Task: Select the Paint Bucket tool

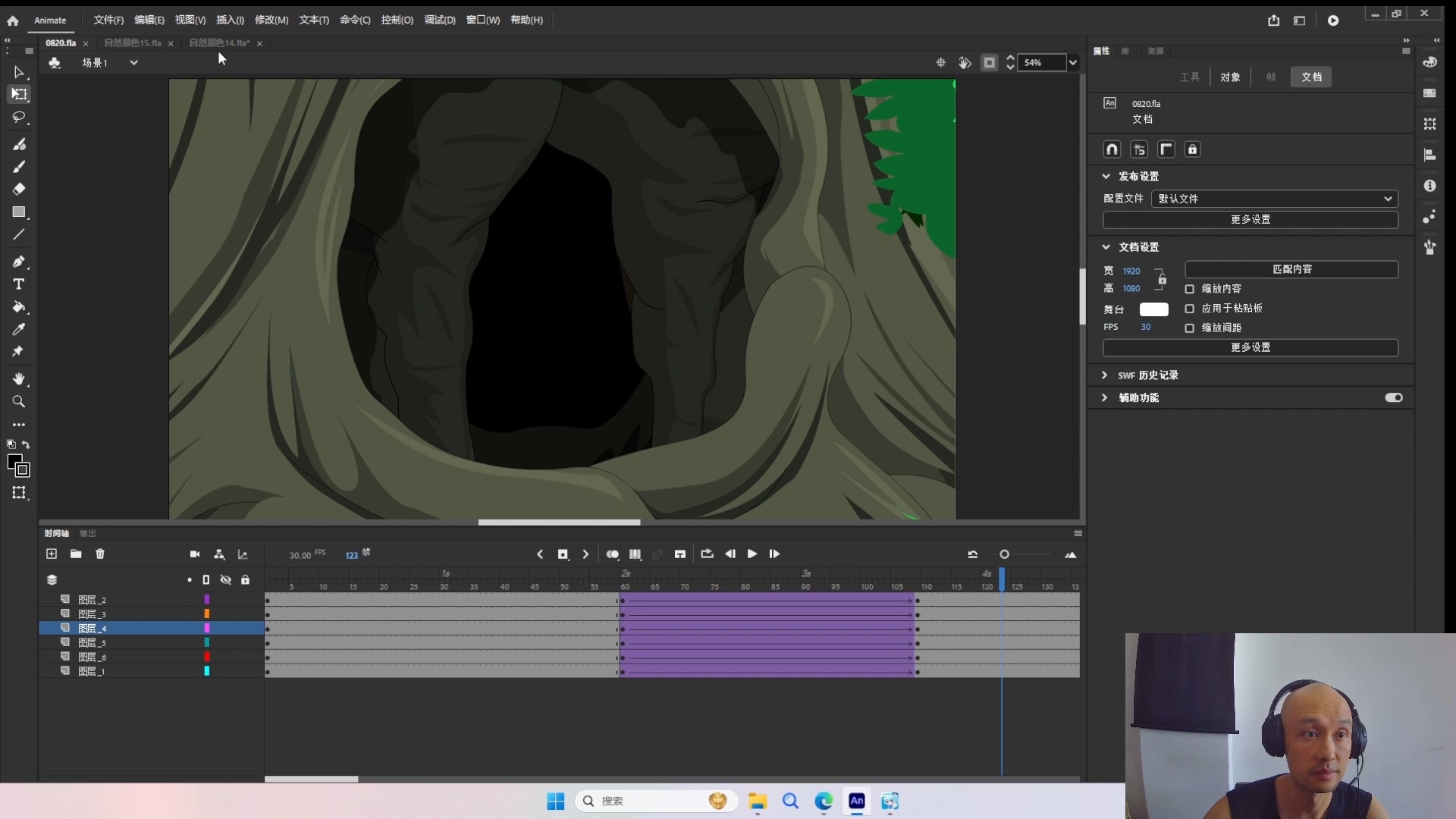Action: pos(19,307)
